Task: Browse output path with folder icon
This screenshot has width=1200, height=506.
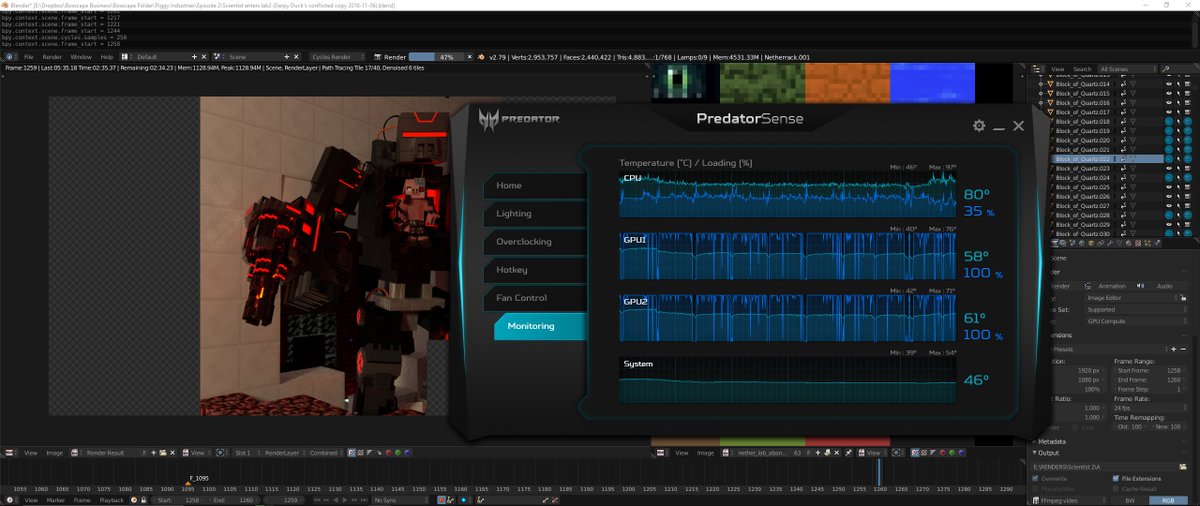Action: pyautogui.click(x=1183, y=467)
